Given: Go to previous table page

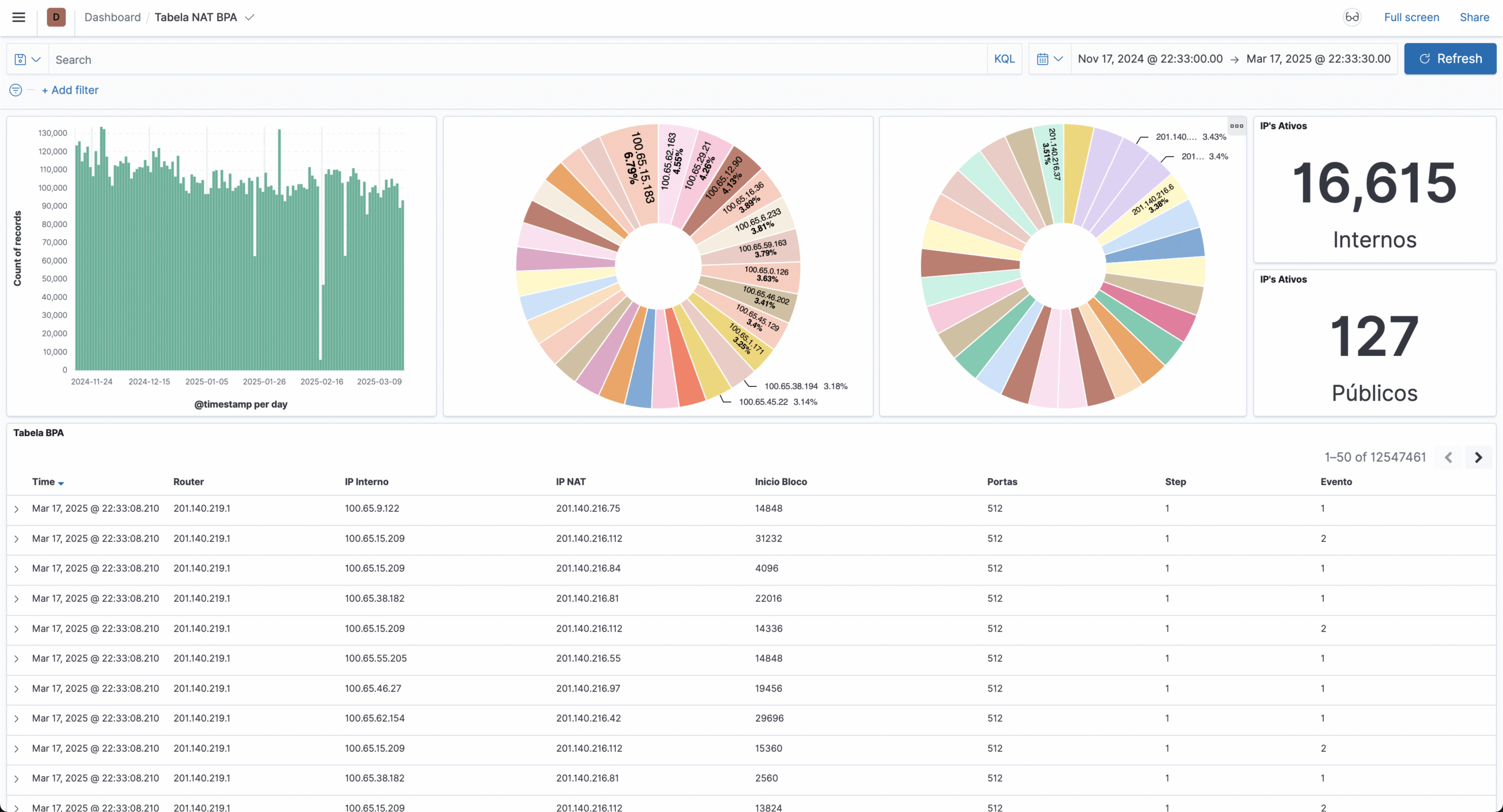Looking at the screenshot, I should [1448, 457].
